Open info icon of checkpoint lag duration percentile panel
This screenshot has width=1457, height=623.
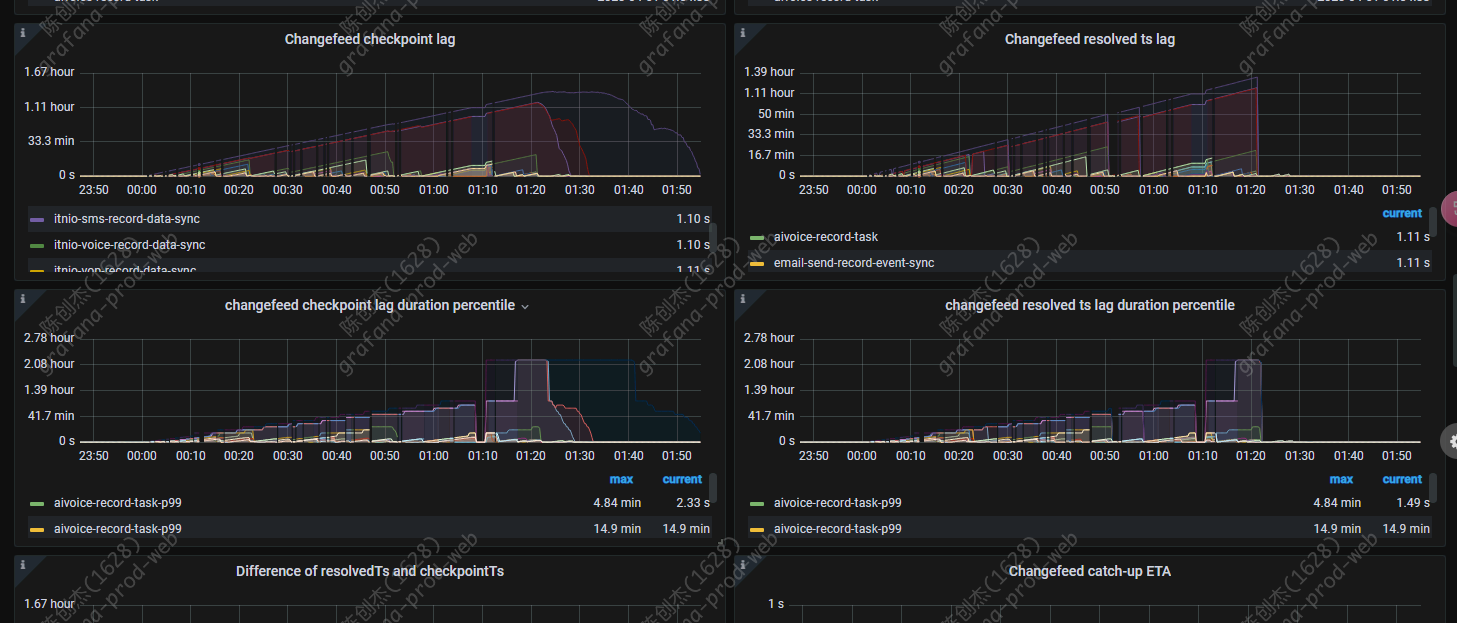point(21,298)
